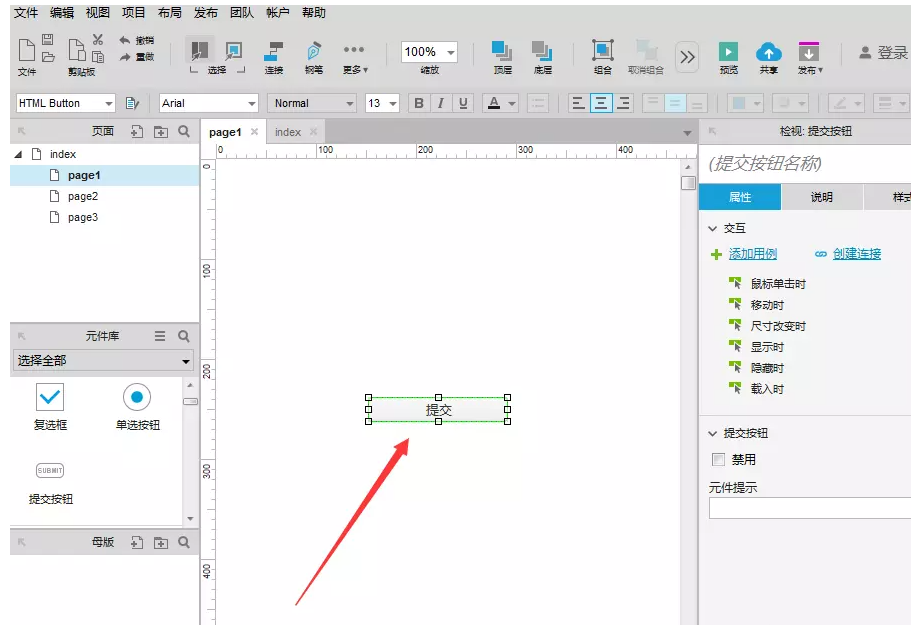Open the 布局 menu
This screenshot has width=922, height=625.
[x=170, y=13]
